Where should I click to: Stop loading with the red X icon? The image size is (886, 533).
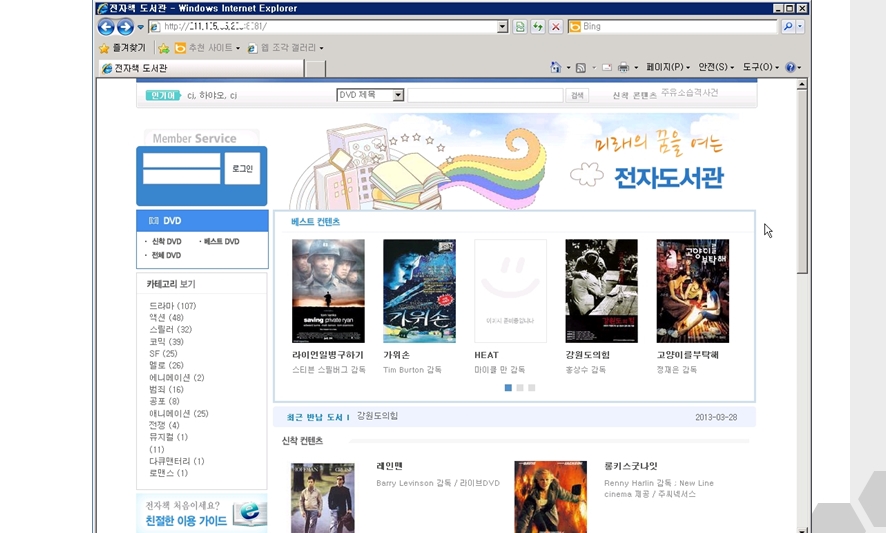point(555,27)
